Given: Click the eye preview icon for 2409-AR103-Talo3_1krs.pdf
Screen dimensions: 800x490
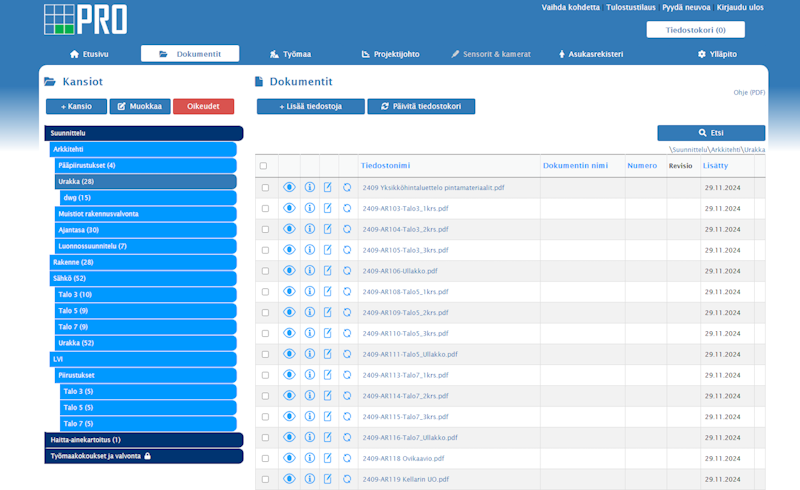Looking at the screenshot, I should 289,208.
